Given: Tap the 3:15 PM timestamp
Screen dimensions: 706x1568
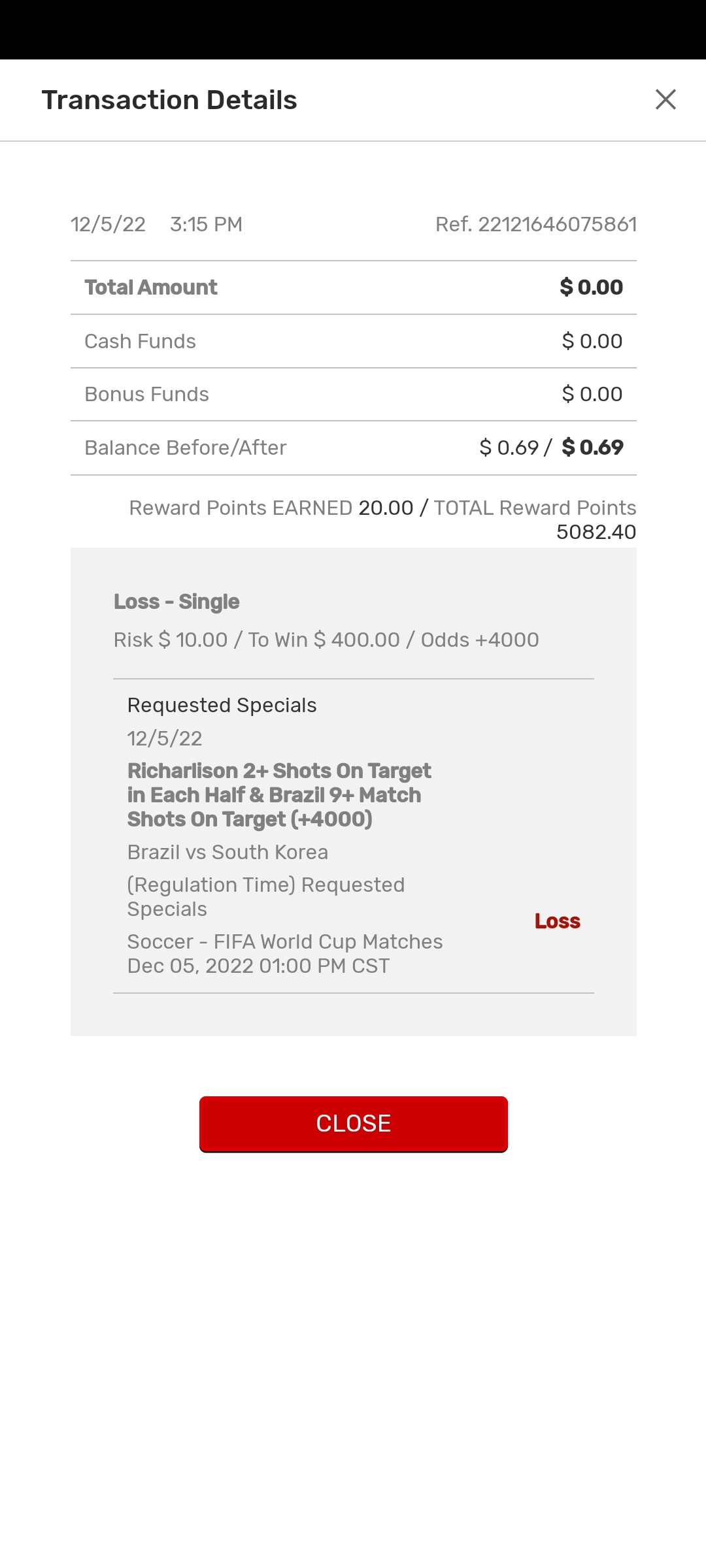Looking at the screenshot, I should coord(206,224).
